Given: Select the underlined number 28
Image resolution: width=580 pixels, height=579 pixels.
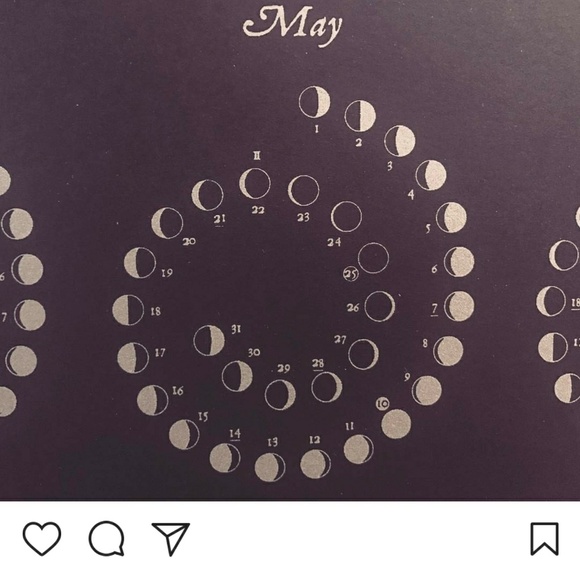Looking at the screenshot, I should (x=318, y=364).
